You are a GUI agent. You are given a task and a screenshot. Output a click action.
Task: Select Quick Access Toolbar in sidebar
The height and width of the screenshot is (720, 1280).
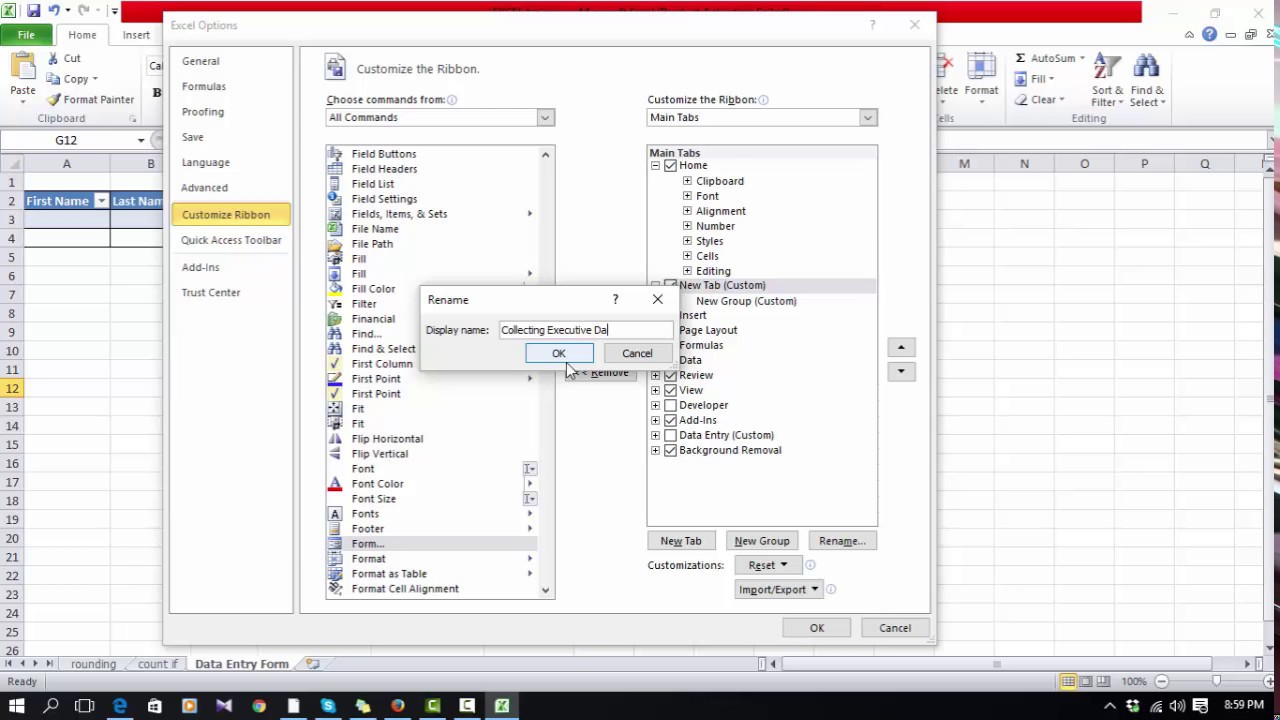[231, 240]
